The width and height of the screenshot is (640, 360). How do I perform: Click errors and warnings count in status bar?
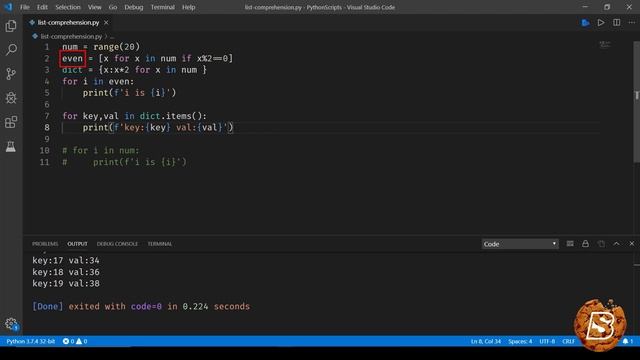75,341
